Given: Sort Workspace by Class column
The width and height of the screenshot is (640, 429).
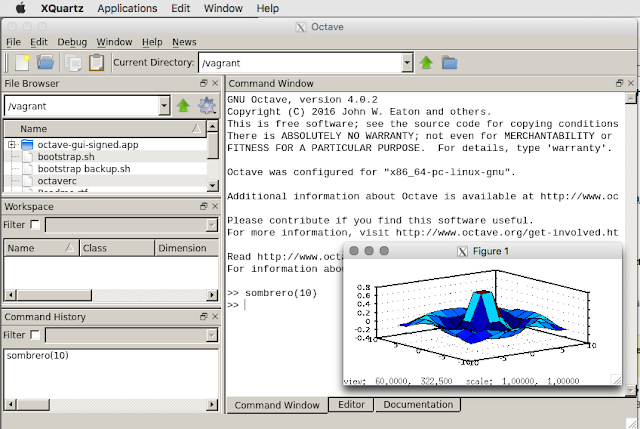Looking at the screenshot, I should coord(117,248).
